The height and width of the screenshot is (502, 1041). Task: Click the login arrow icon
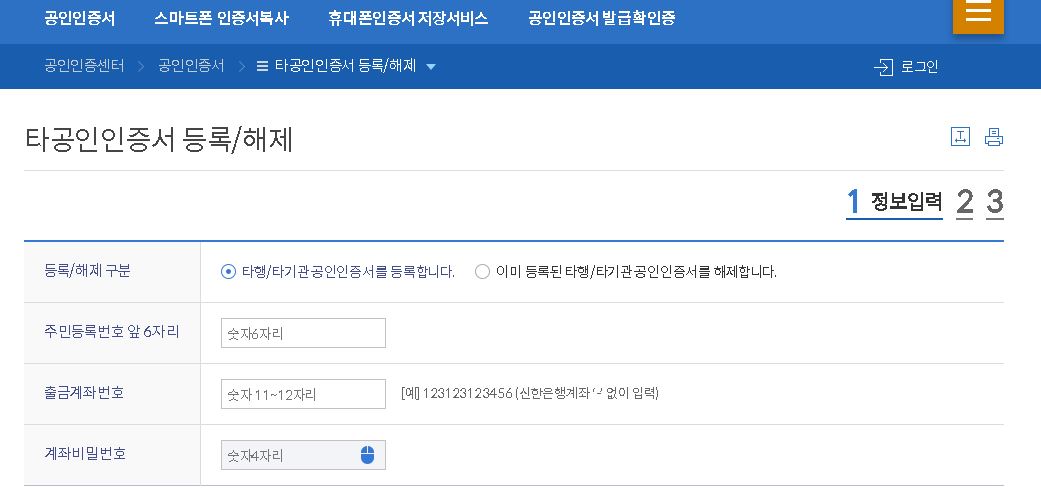point(884,67)
